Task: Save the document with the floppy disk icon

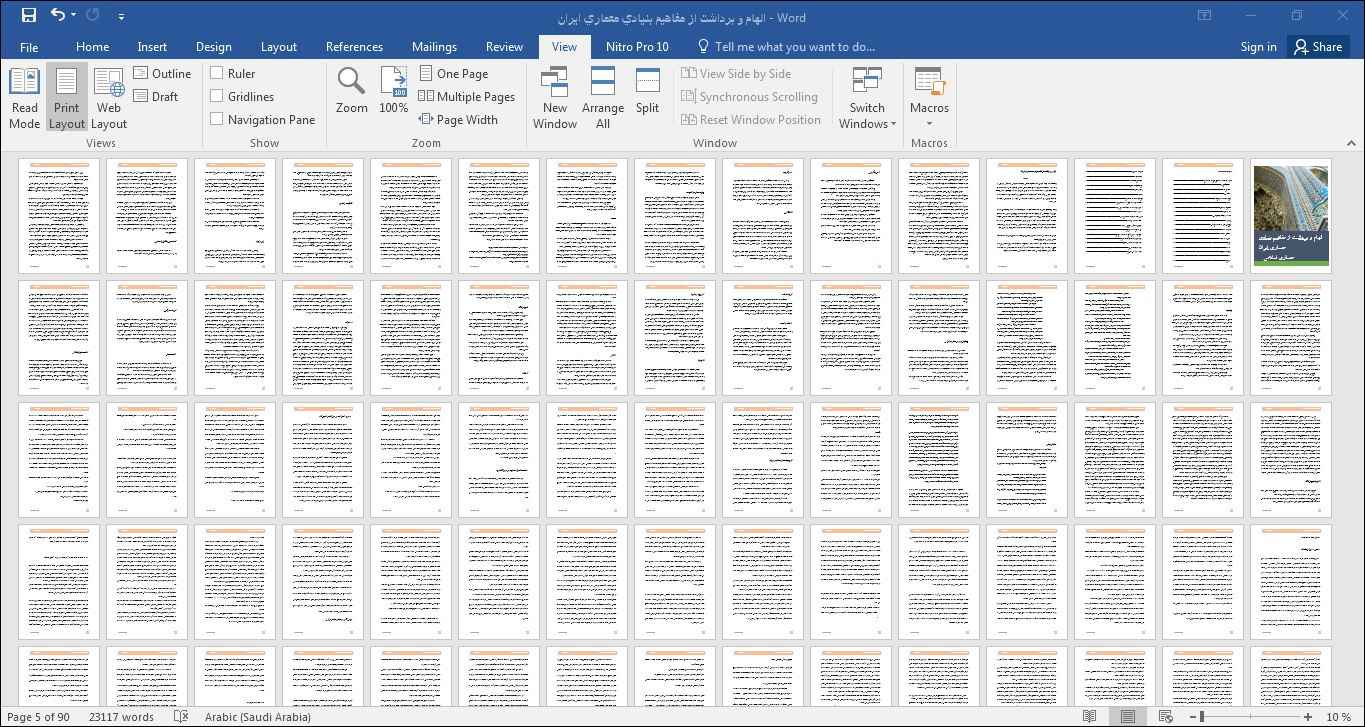Action: (28, 15)
